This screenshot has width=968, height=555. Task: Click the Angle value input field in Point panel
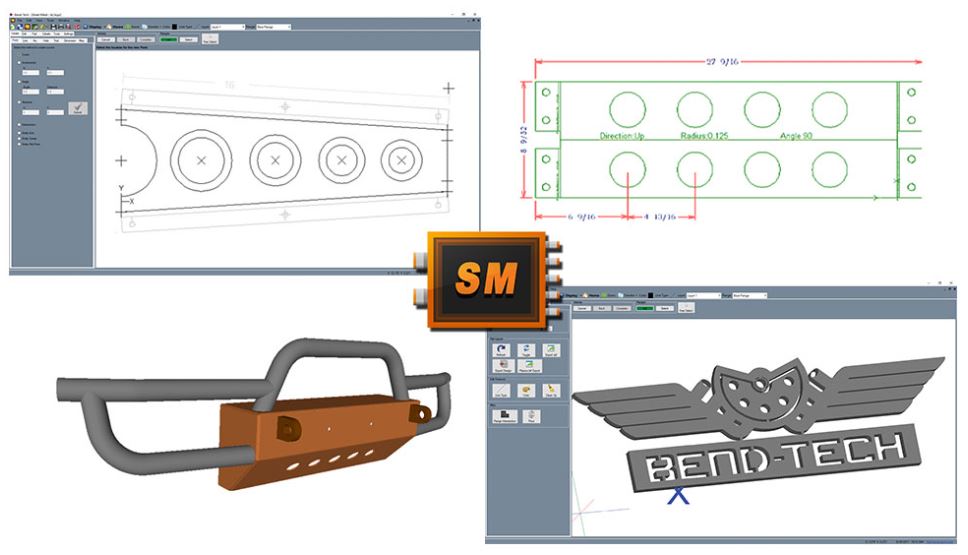click(31, 91)
